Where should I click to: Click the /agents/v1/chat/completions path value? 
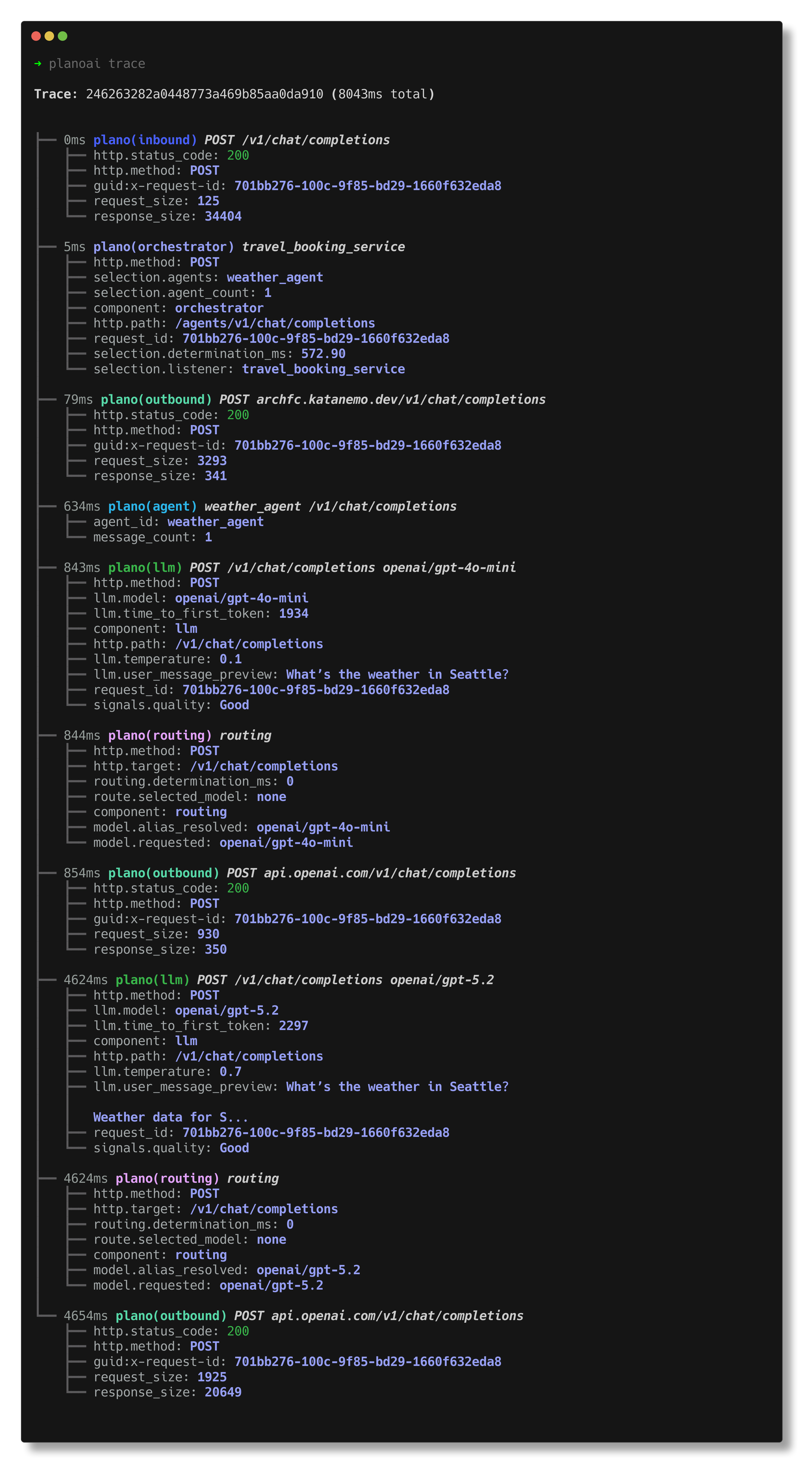coord(275,323)
